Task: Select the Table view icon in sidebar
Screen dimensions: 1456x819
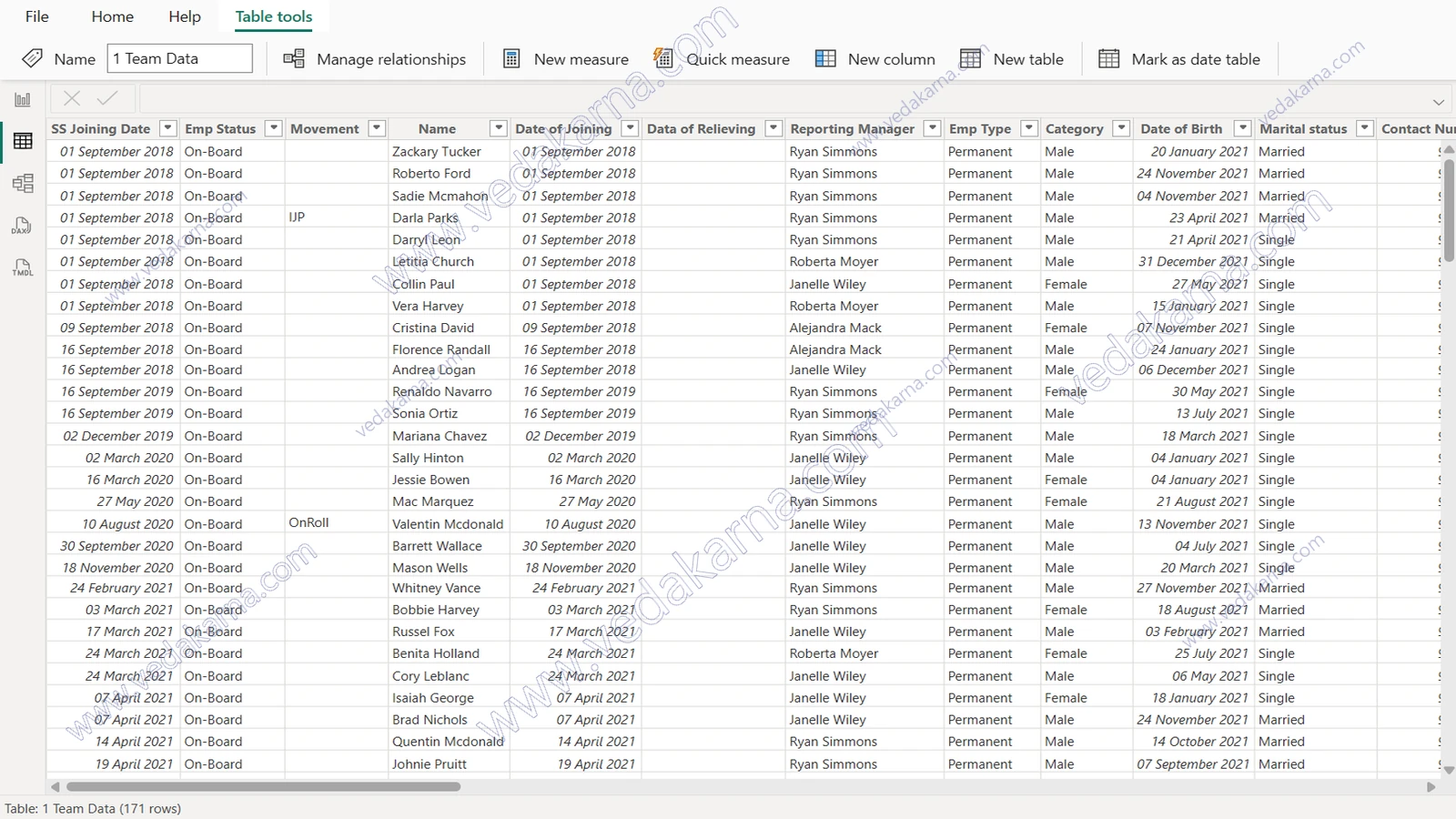Action: [23, 141]
